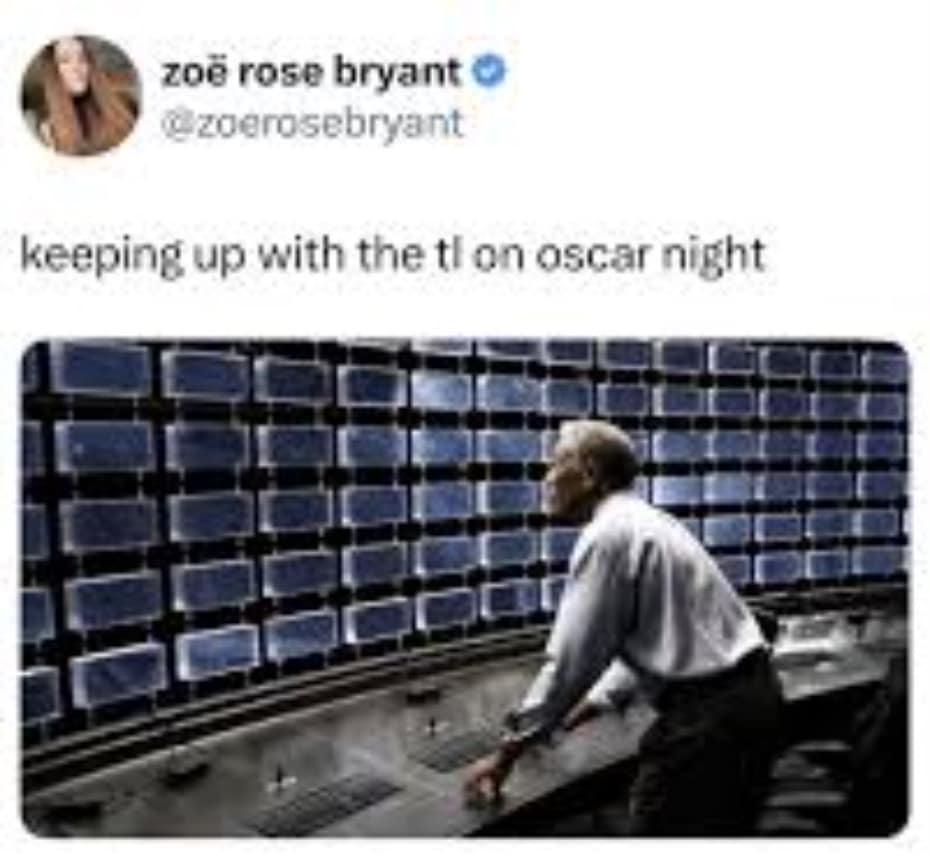This screenshot has width=930, height=866.
Task: Open the attached control room image
Action: coord(465,588)
